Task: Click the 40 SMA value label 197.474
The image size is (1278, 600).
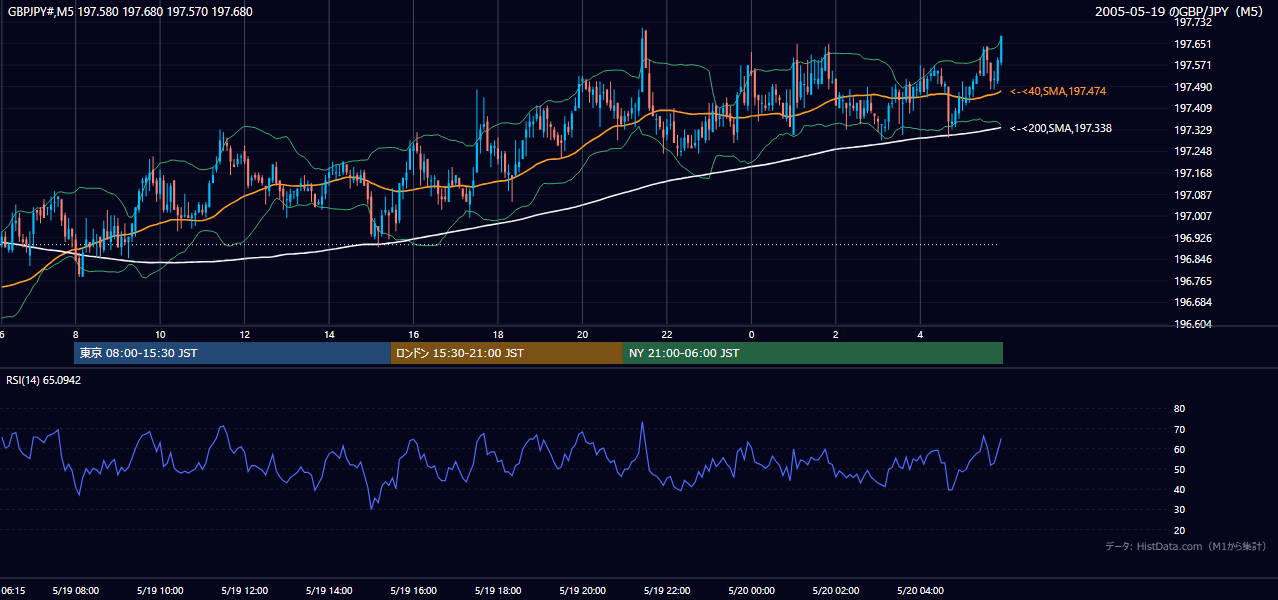Action: point(1058,91)
